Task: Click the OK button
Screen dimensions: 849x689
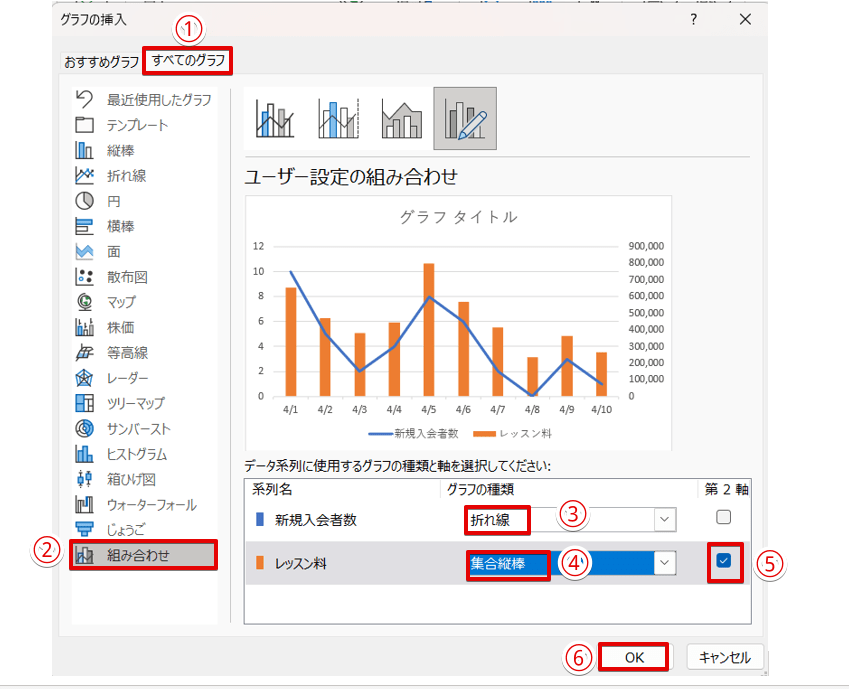Action: coord(634,657)
